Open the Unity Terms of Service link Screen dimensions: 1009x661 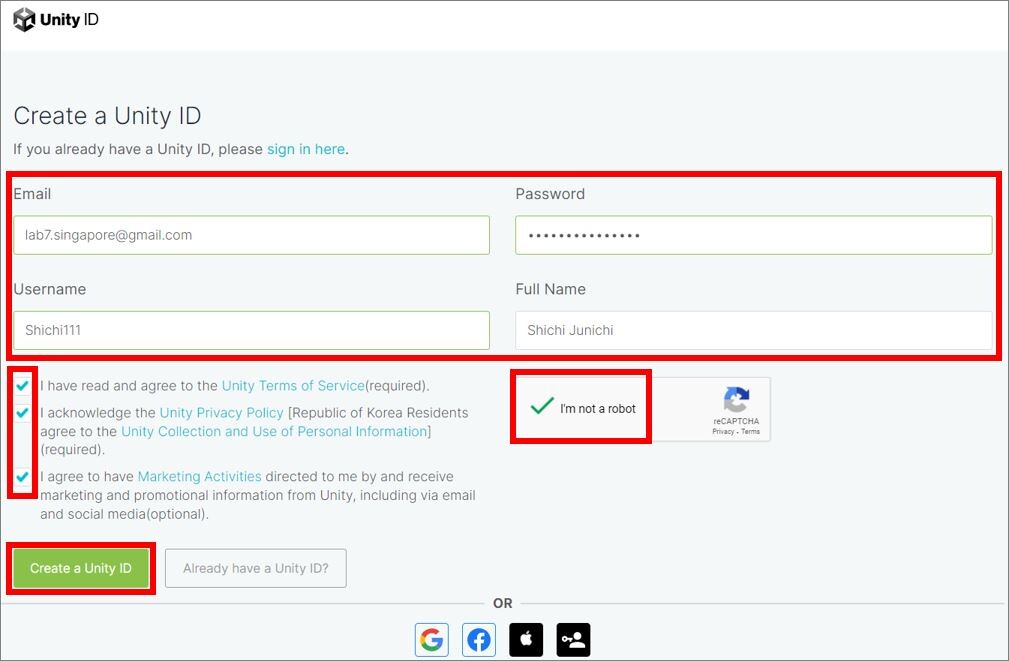tap(293, 386)
